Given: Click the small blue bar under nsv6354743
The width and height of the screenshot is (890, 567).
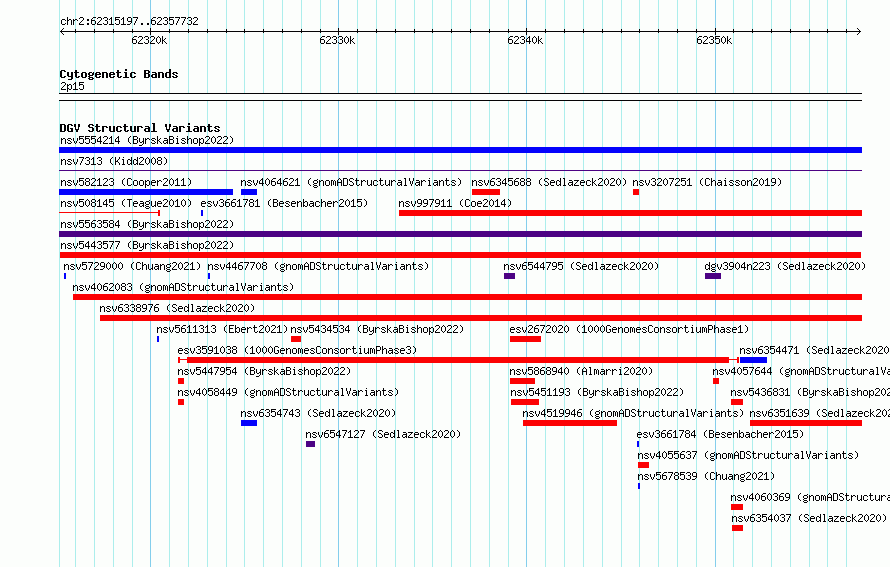Looking at the screenshot, I should (249, 423).
